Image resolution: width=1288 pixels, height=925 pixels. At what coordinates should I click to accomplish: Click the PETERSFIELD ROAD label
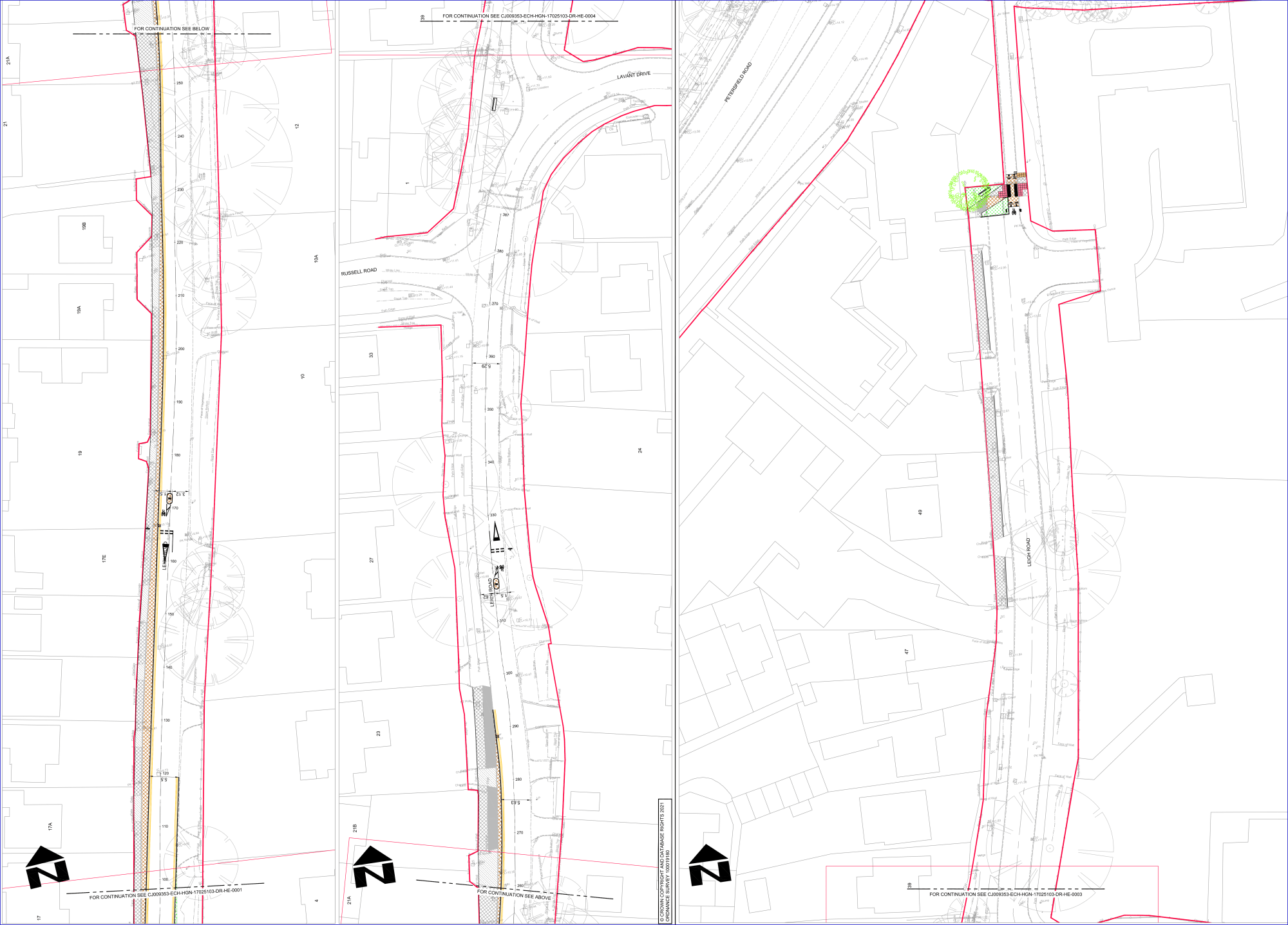click(738, 82)
